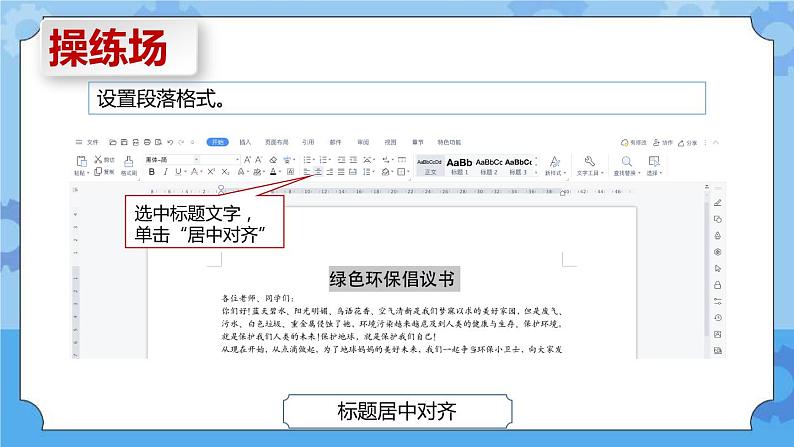Click the Print icon in quick access bar

147,142
